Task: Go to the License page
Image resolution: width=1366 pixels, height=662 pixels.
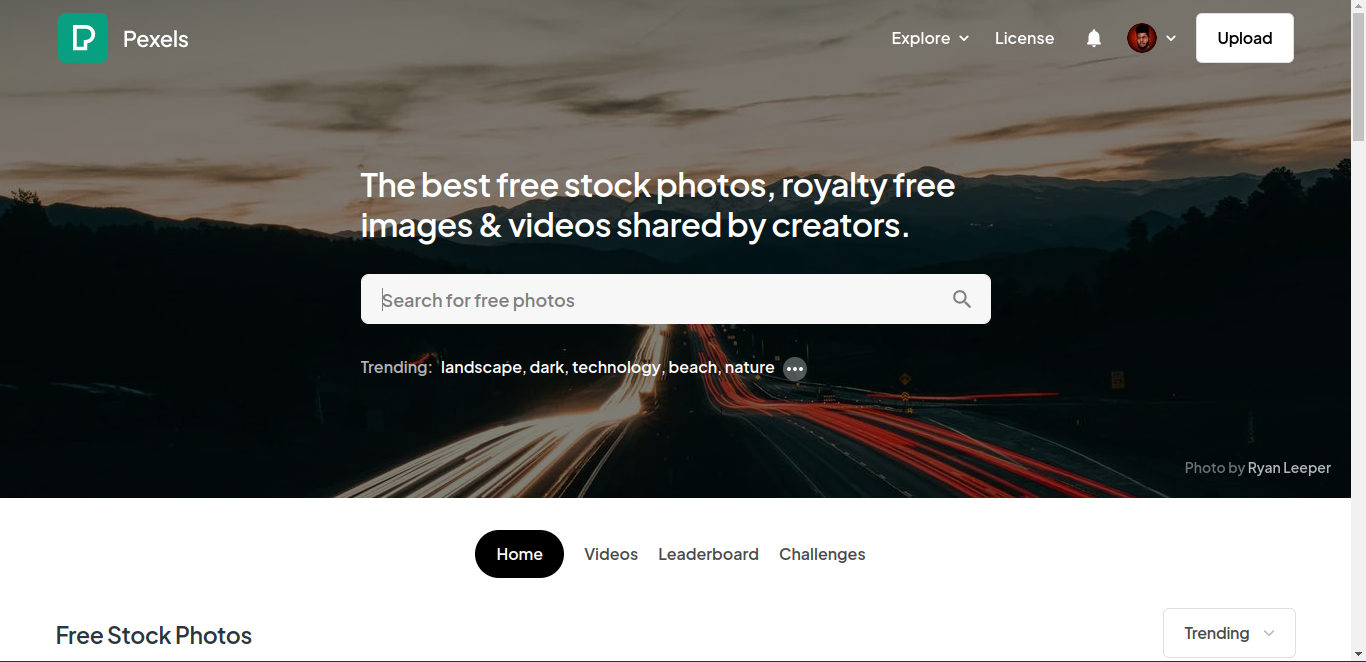Action: [1024, 38]
